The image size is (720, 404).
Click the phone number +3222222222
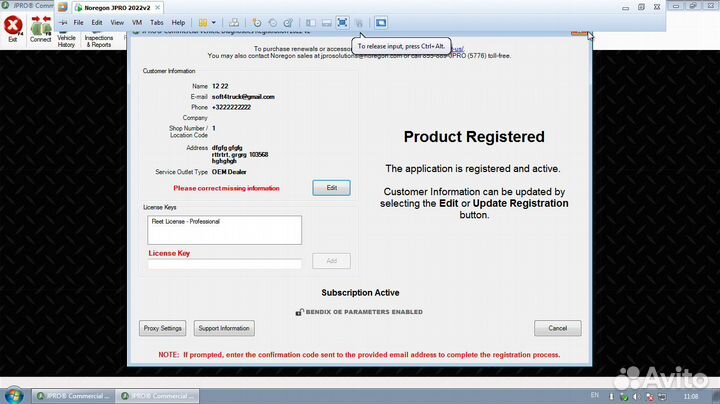tap(231, 107)
